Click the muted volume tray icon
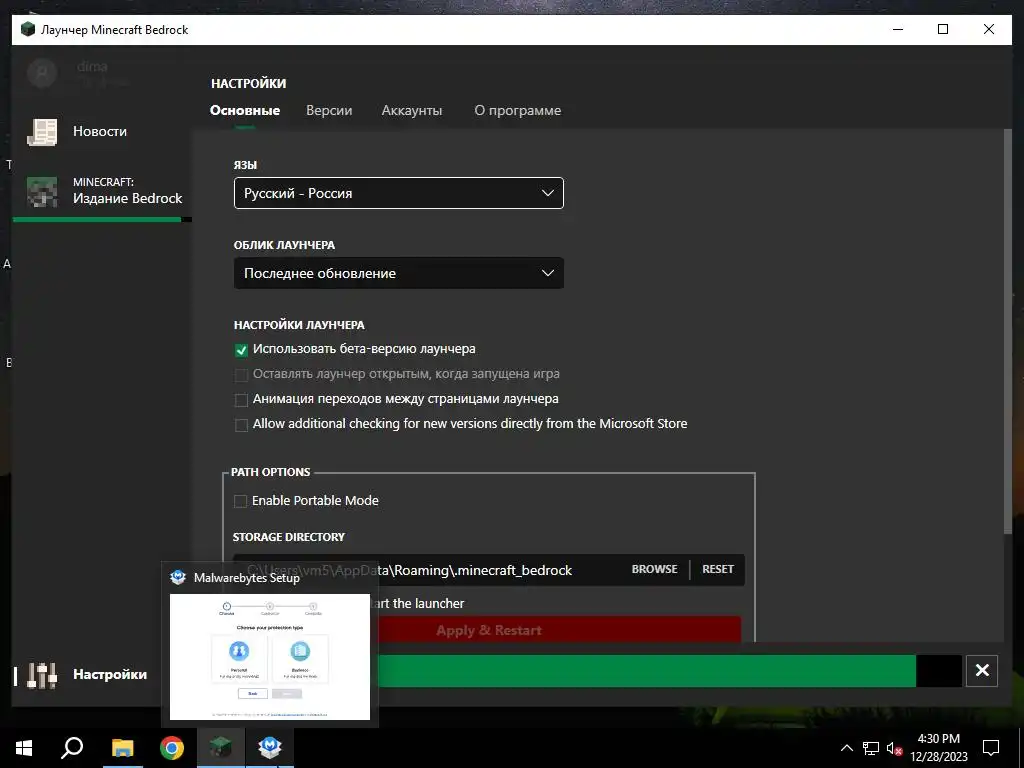This screenshot has width=1024, height=768. (894, 748)
